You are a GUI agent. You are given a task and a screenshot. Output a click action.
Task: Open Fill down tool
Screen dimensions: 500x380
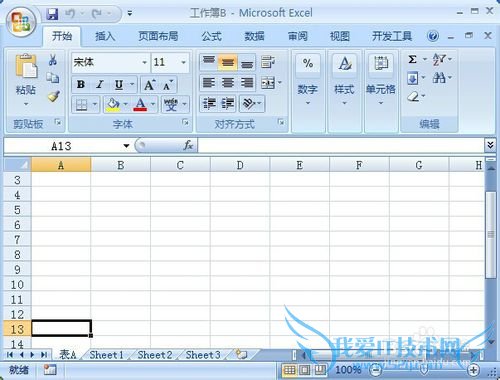(x=413, y=79)
